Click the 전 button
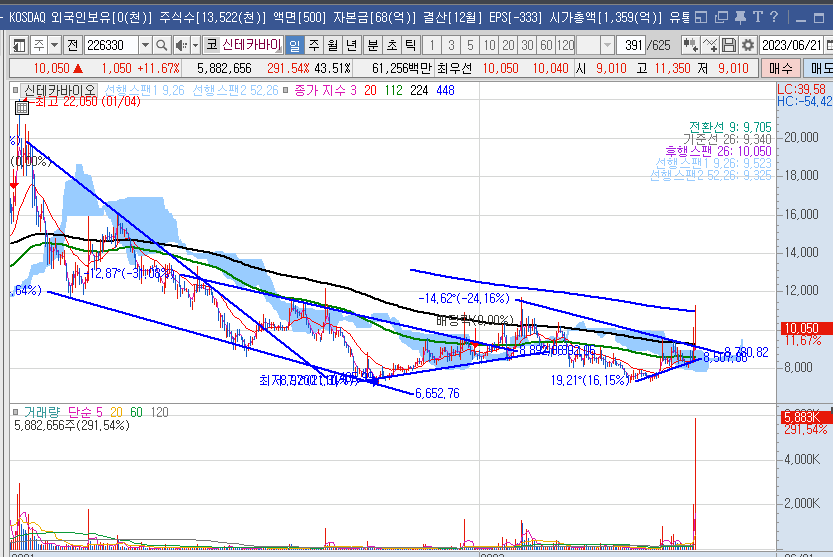 pos(73,45)
